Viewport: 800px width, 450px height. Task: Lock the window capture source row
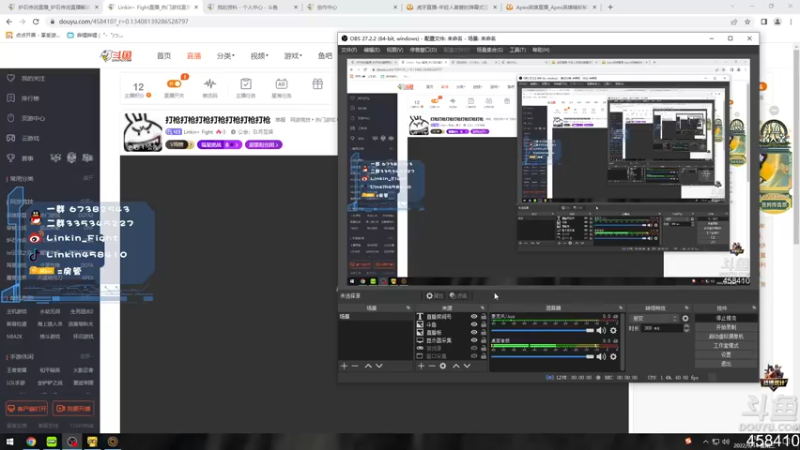[483, 356]
